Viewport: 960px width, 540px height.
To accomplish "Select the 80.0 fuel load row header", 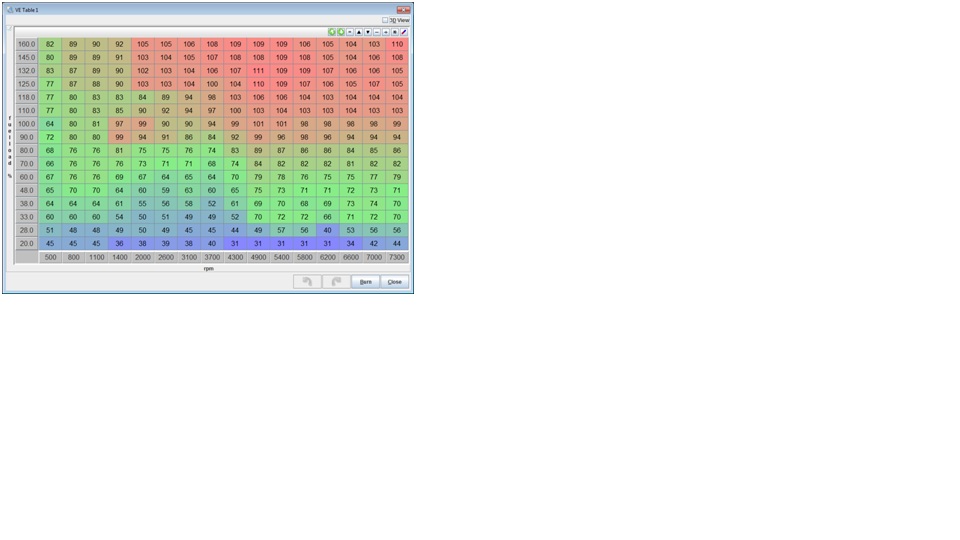I will 26,151.
